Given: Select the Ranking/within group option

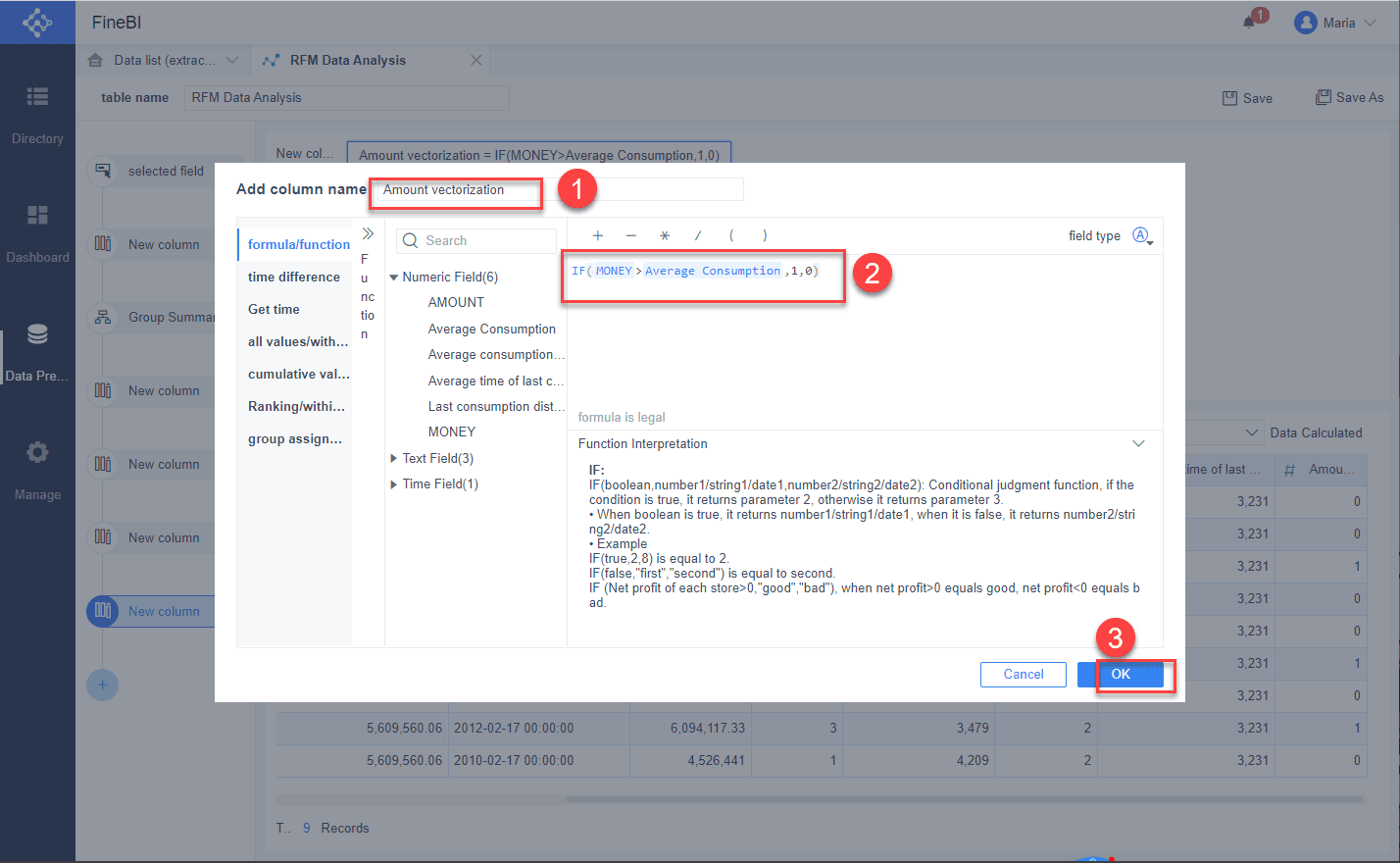Looking at the screenshot, I should pyautogui.click(x=296, y=406).
